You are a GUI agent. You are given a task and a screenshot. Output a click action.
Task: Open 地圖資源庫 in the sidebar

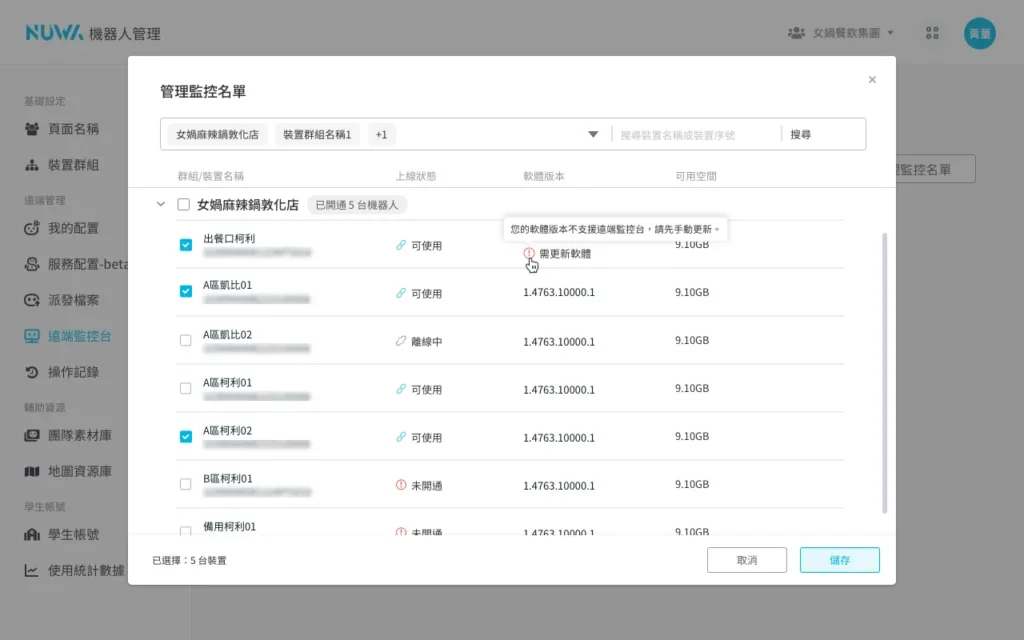(68, 471)
